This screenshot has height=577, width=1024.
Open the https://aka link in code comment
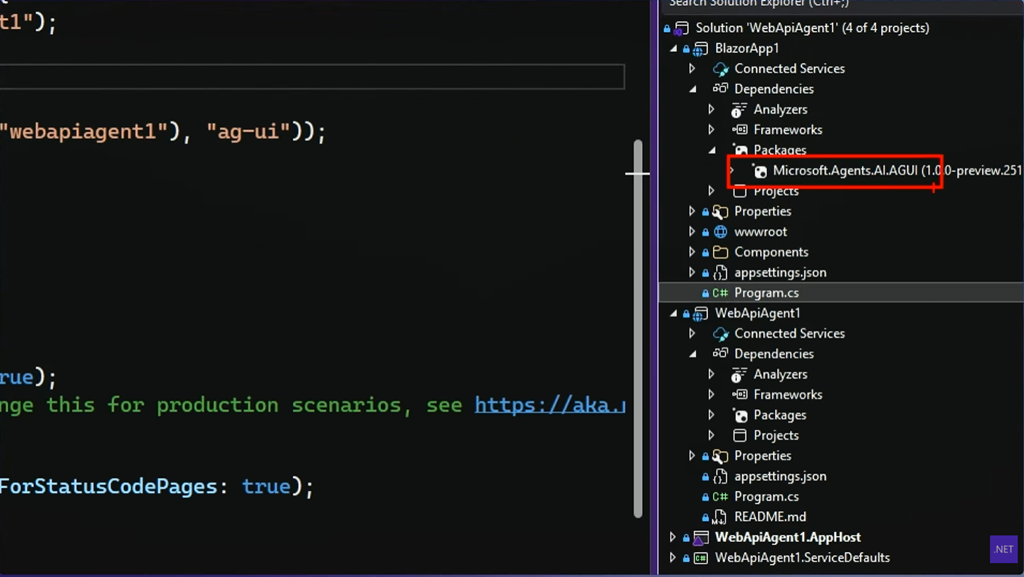tap(550, 405)
